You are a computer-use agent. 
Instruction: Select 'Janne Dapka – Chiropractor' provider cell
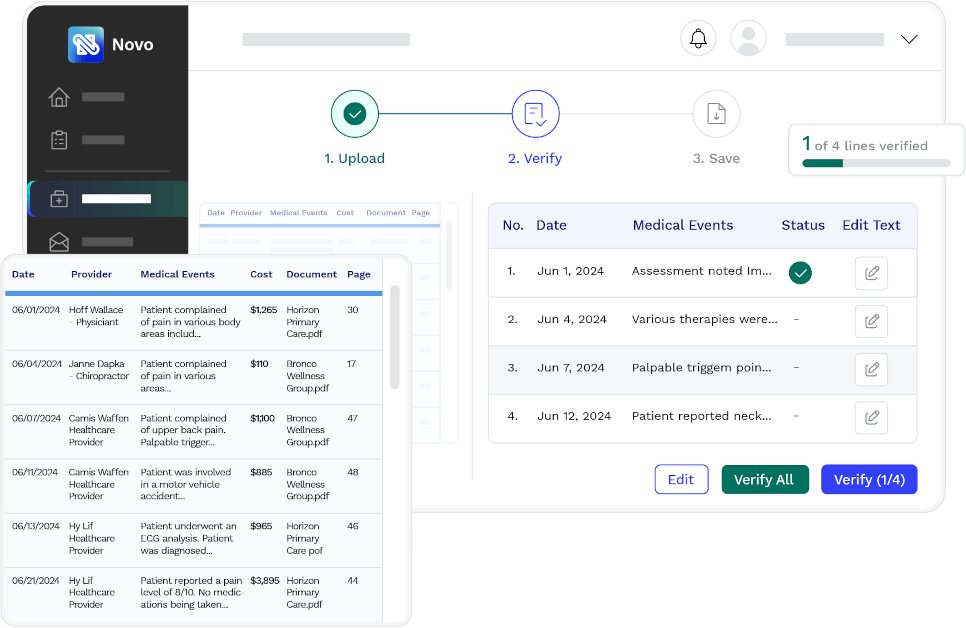pyautogui.click(x=99, y=370)
